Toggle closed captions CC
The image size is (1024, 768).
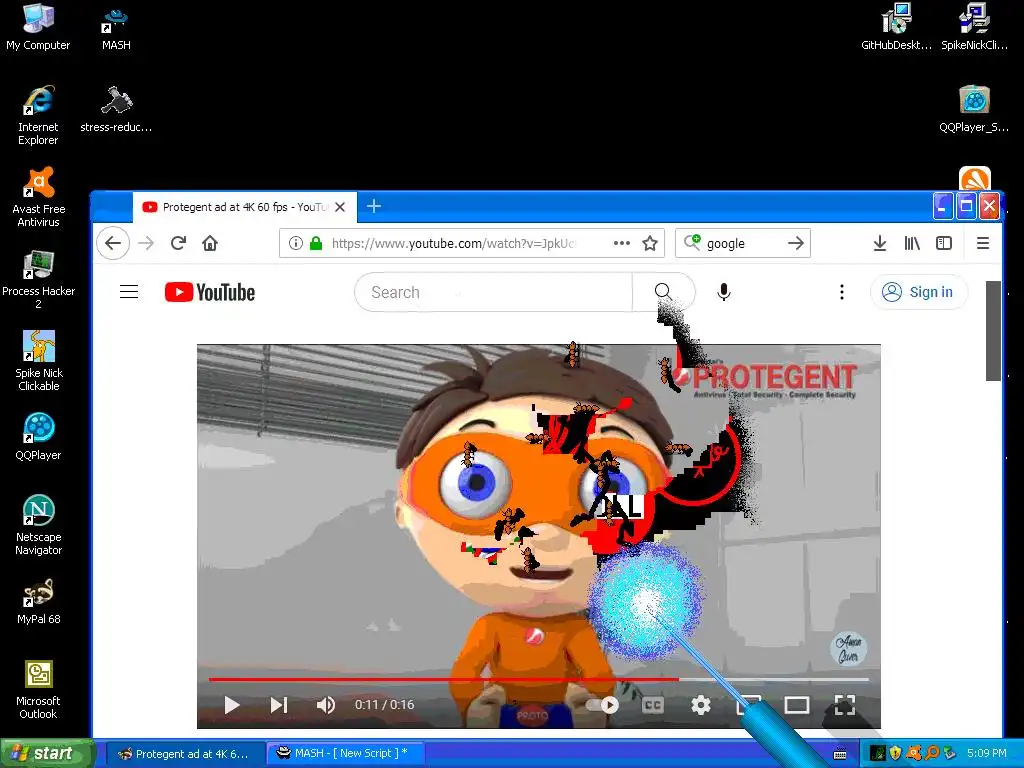click(x=653, y=705)
